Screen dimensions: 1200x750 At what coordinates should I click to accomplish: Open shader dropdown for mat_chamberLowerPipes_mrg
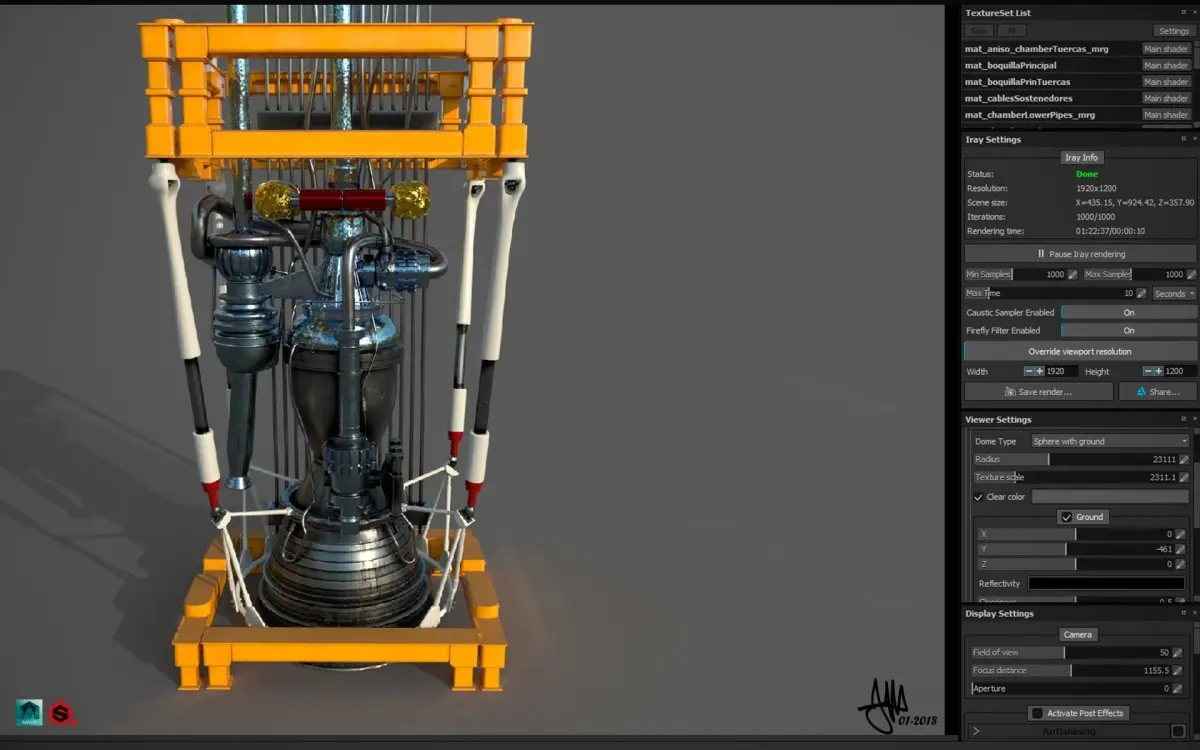[1166, 115]
